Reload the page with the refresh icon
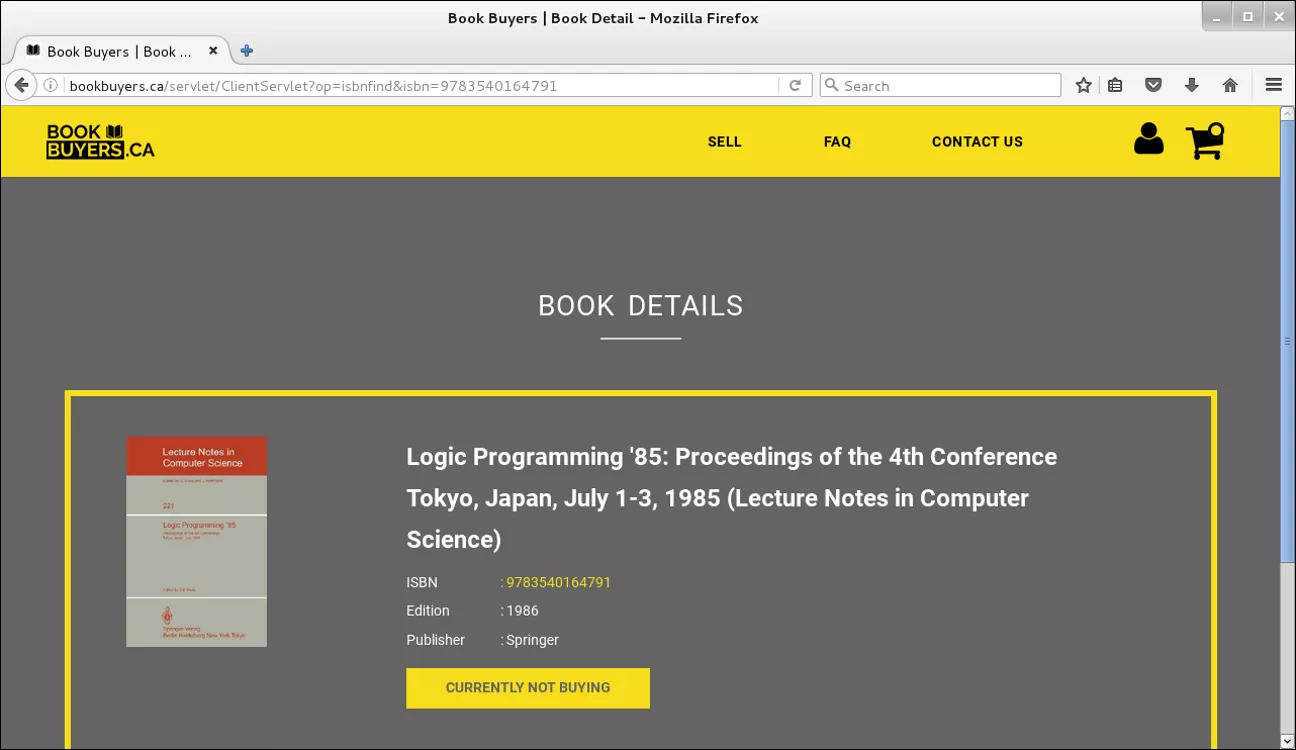Image resolution: width=1296 pixels, height=750 pixels. [x=795, y=85]
